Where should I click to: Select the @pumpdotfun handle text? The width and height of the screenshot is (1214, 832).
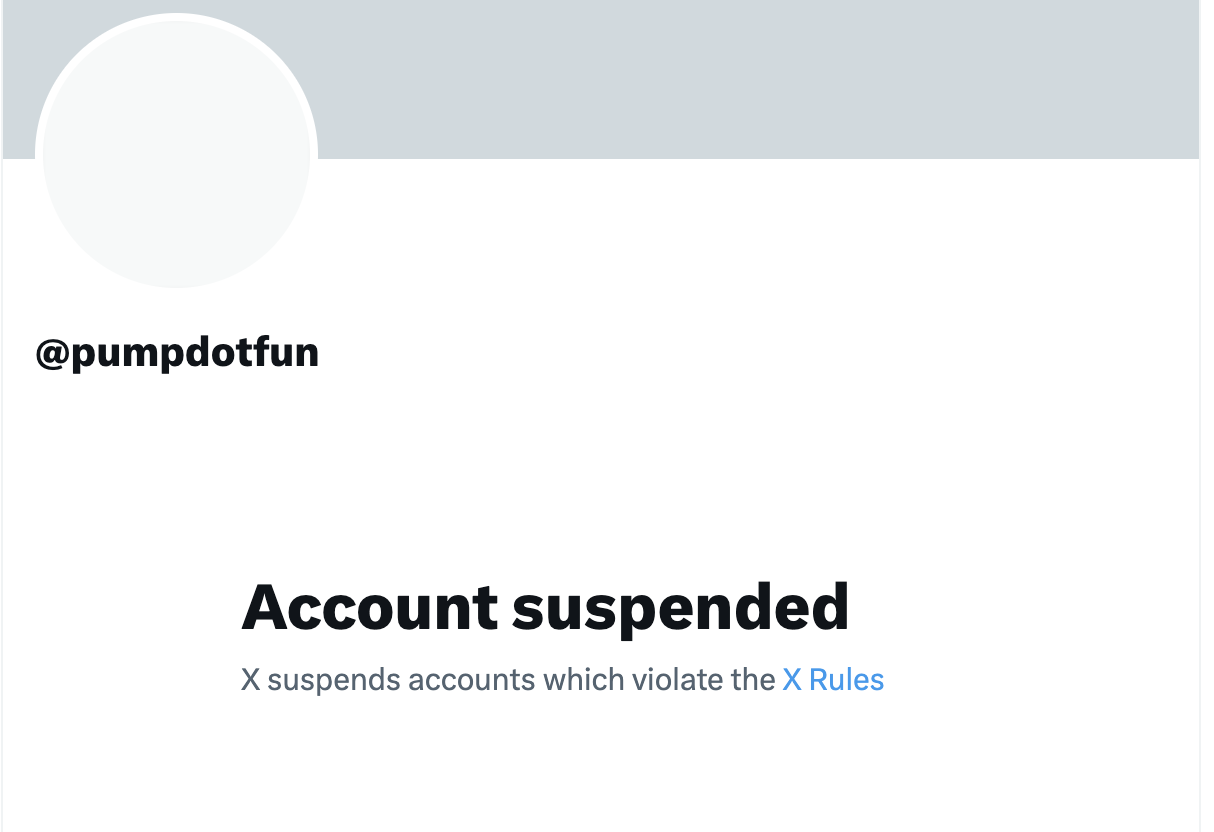[177, 354]
